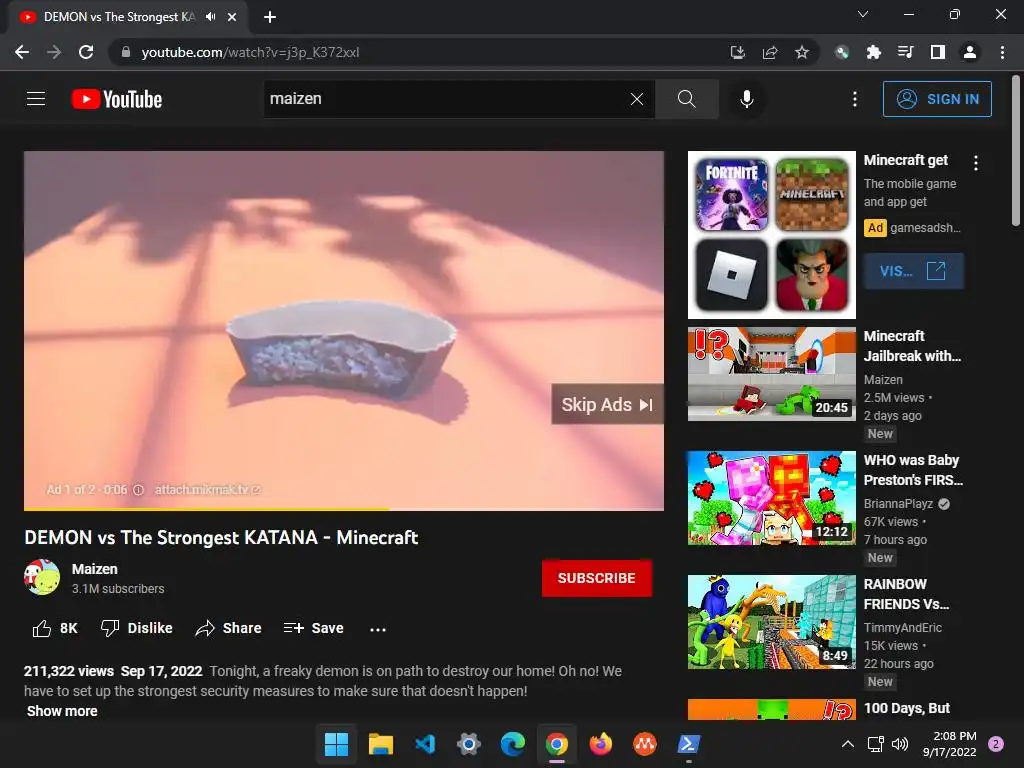Open 100 Days, But video title
1024x768 pixels.
point(906,709)
